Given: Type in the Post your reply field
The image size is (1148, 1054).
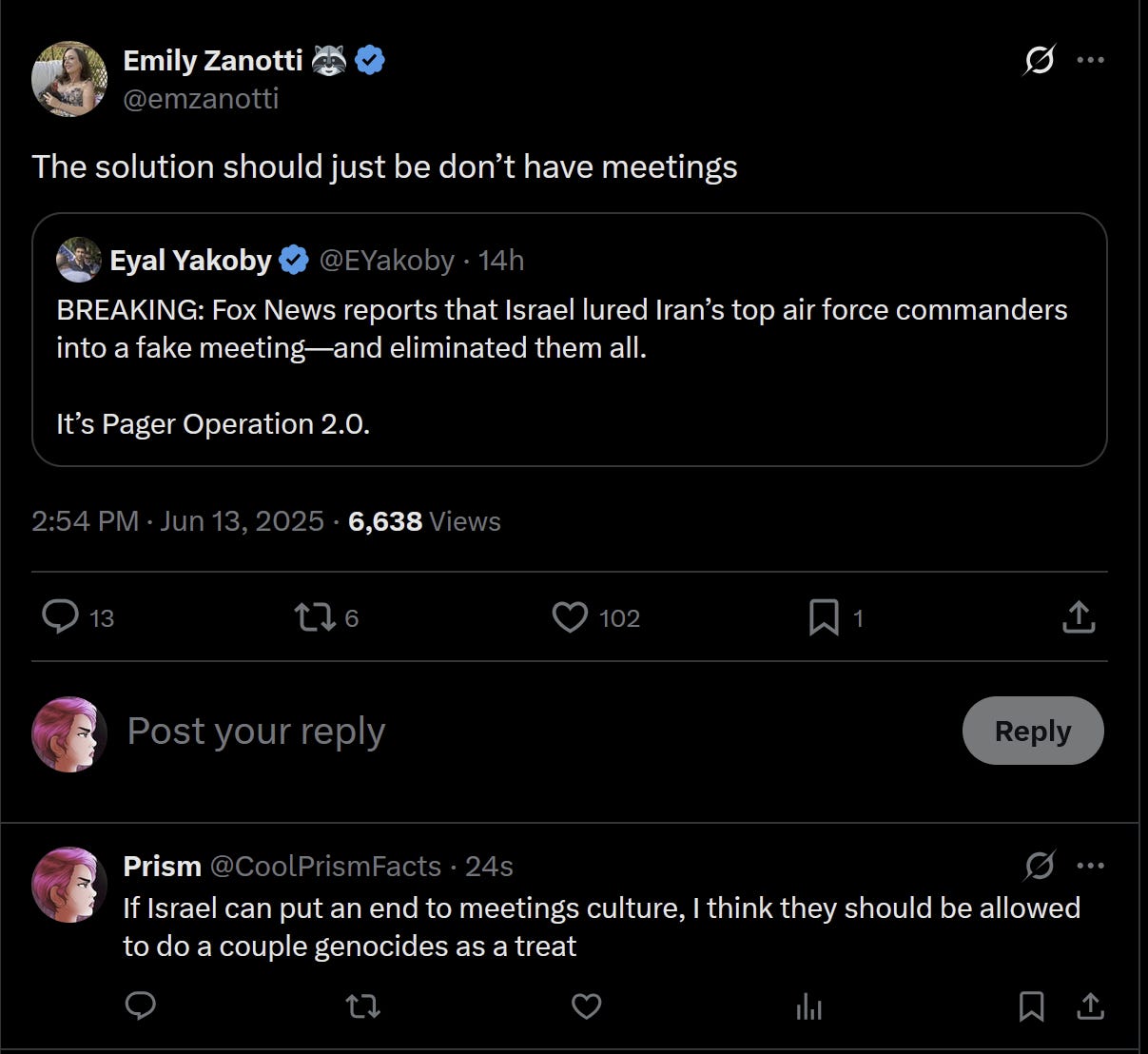Looking at the screenshot, I should 476,731.
